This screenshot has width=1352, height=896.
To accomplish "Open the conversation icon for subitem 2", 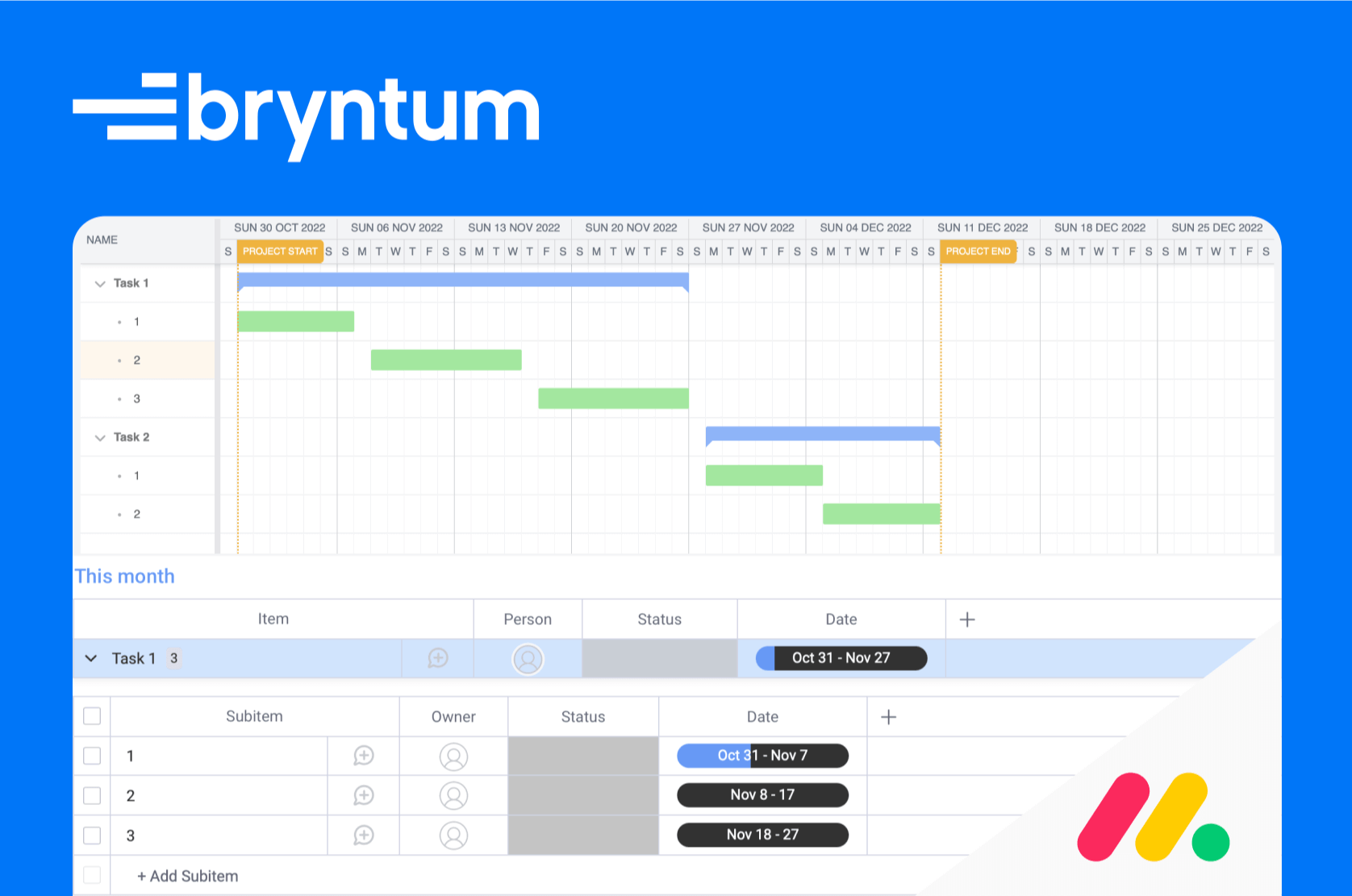I will tap(364, 795).
